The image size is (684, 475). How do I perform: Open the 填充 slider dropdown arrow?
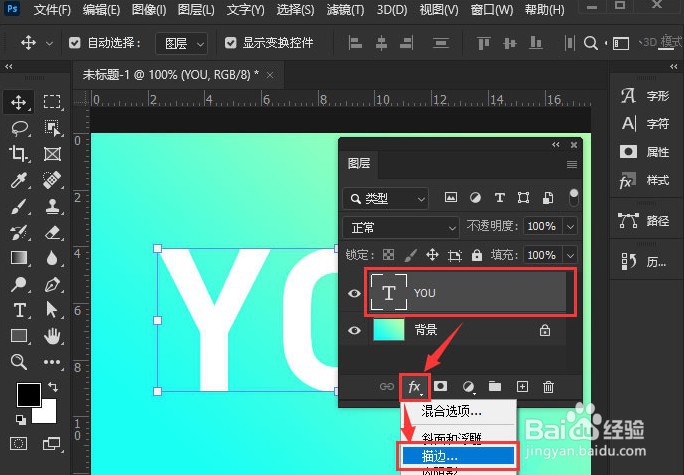(571, 255)
